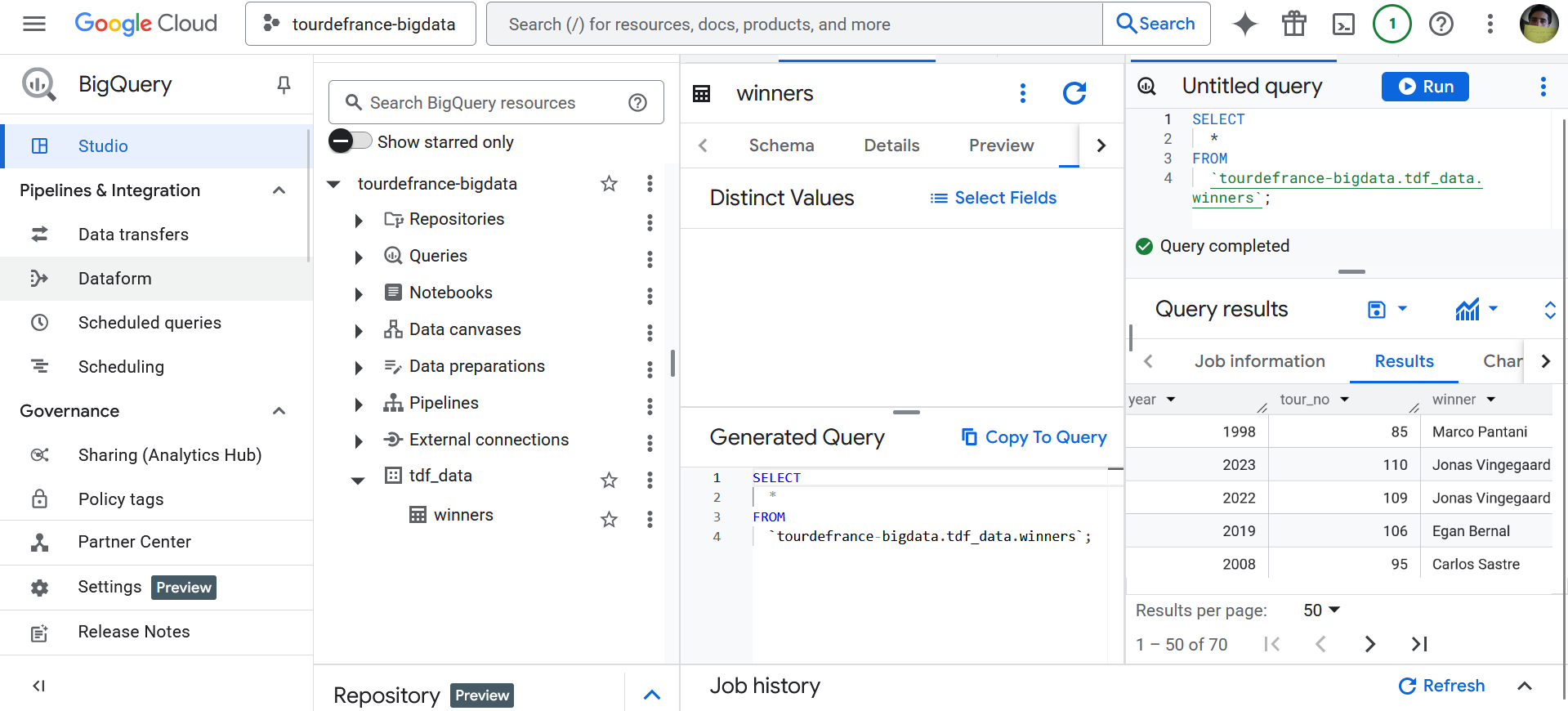Collapse the tourdefrance-bigdata project tree
This screenshot has width=1568, height=711.
click(333, 184)
